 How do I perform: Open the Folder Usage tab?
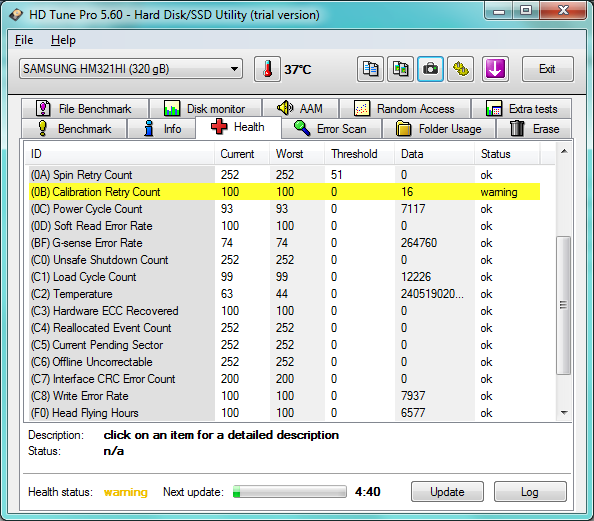click(439, 128)
